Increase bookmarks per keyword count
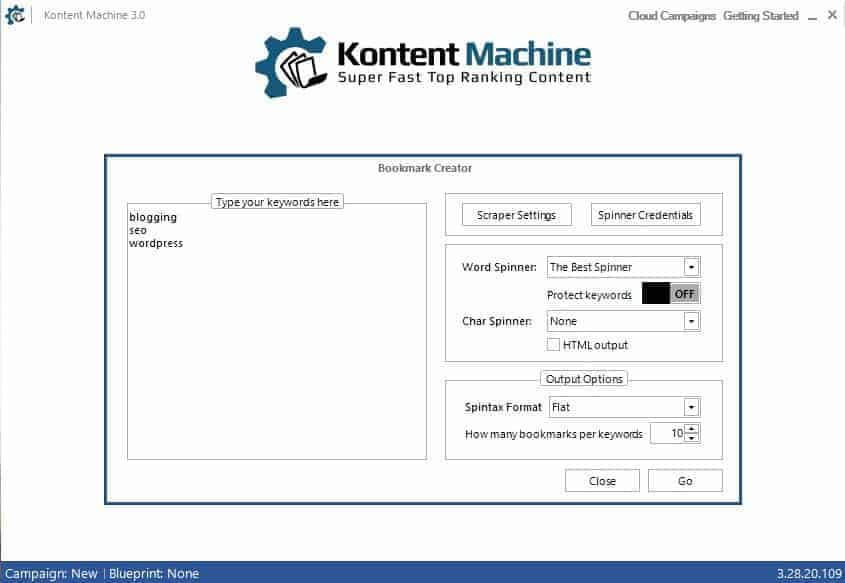 692,428
